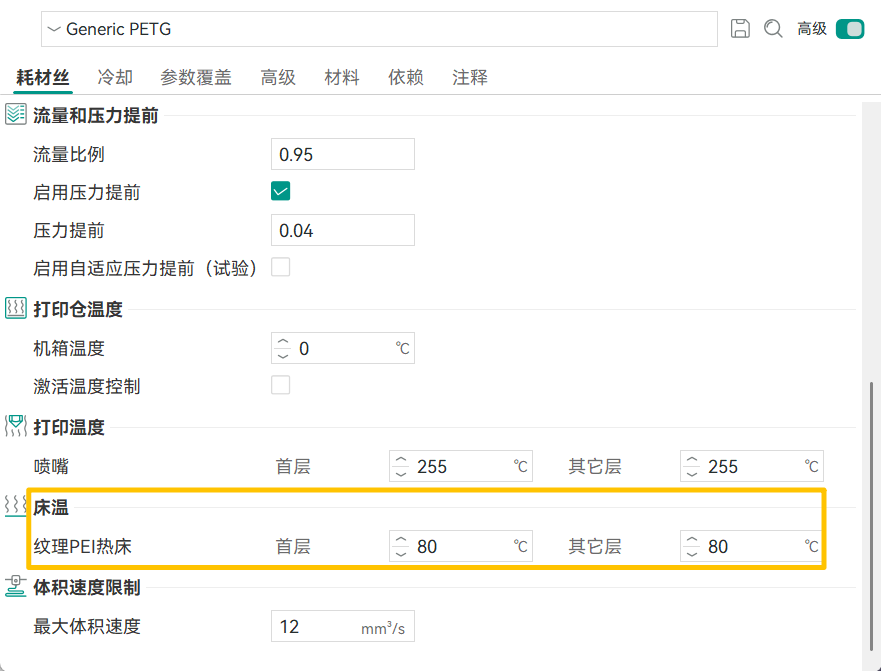Increase 机箱温度 with the up arrow
Screen dimensions: 881x671
283,342
